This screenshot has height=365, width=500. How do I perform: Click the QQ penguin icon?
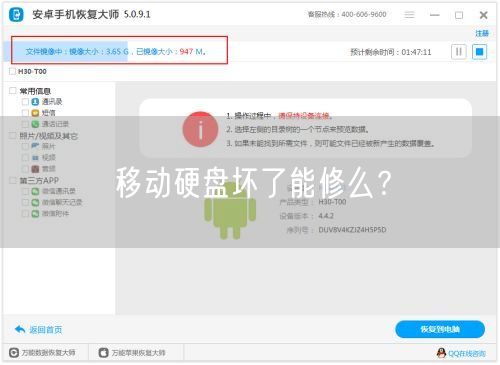441,353
